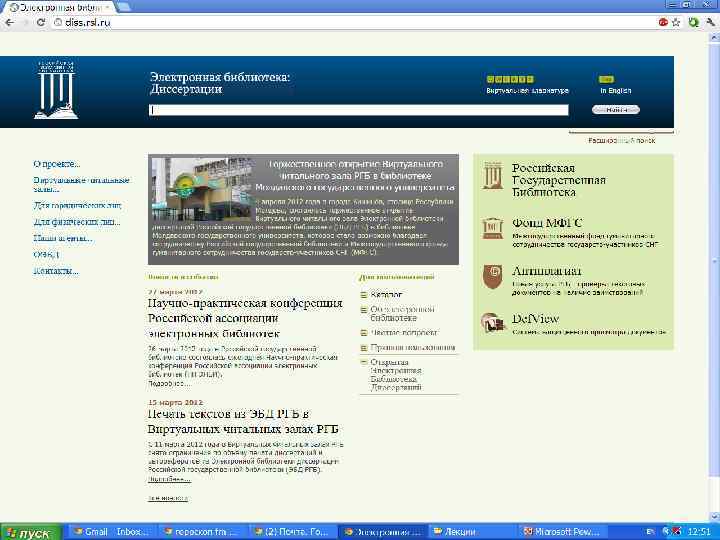
Task: Open the Правила пользования link
Action: [x=413, y=348]
